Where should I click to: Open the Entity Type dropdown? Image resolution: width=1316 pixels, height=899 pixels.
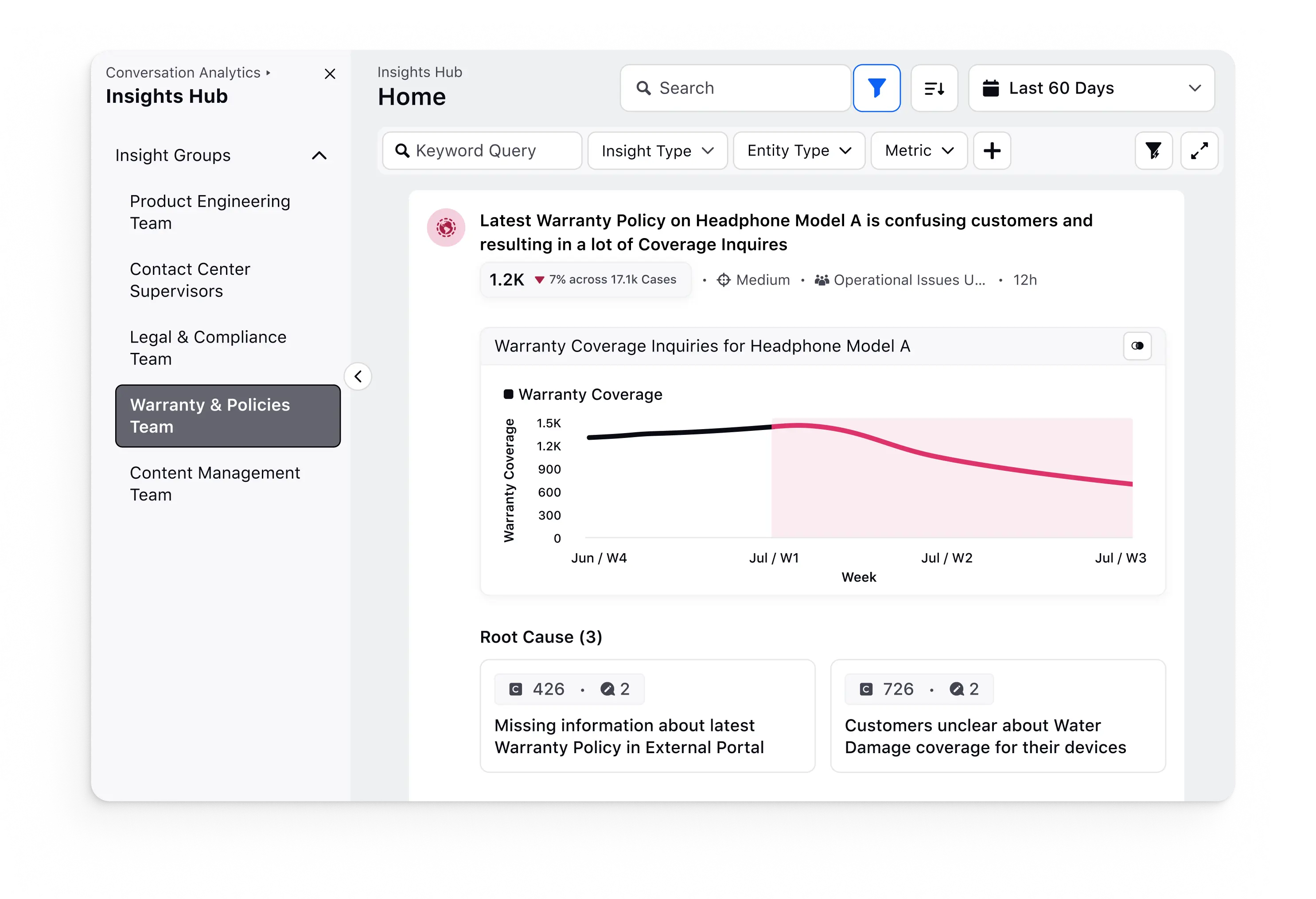click(798, 151)
